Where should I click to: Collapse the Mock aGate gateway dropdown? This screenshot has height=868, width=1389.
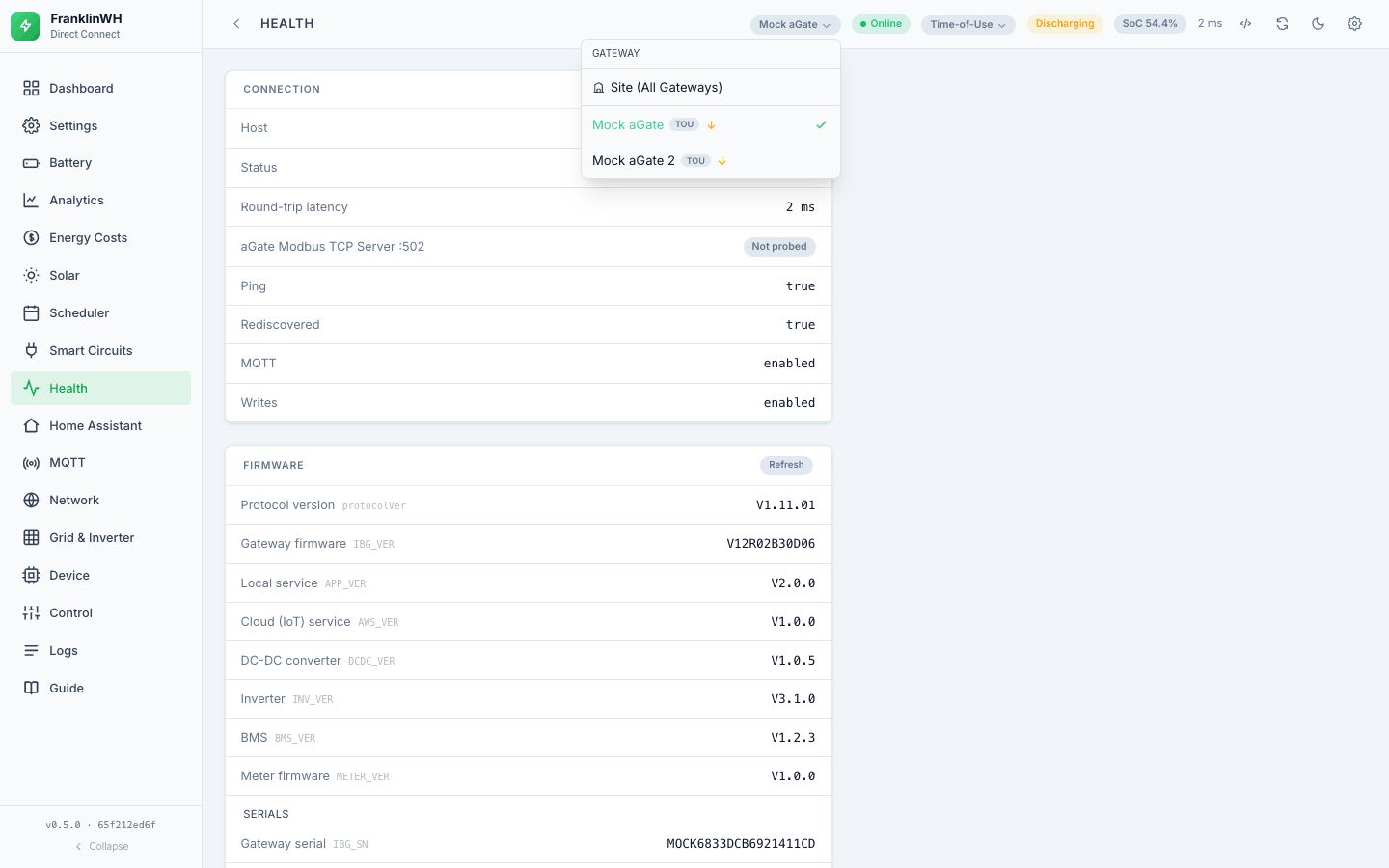pyautogui.click(x=795, y=25)
